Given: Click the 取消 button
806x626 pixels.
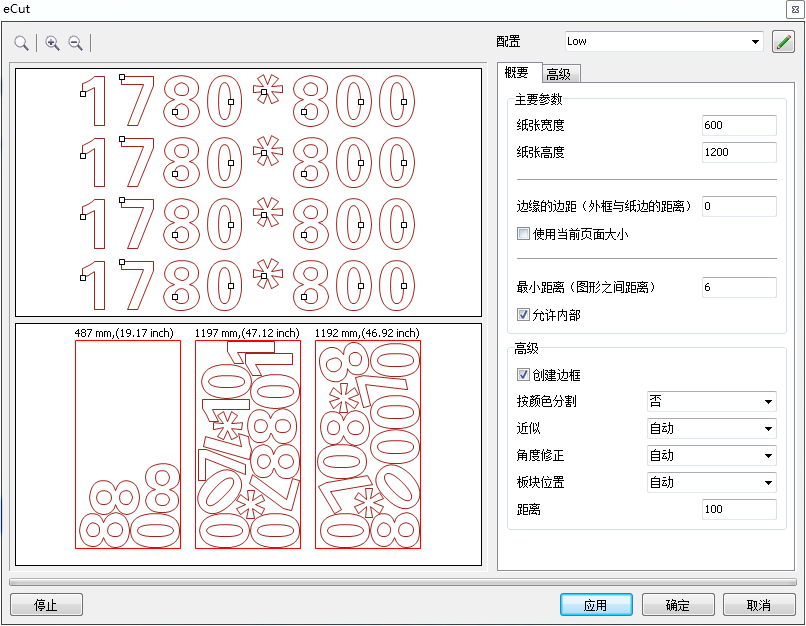Looking at the screenshot, I should 759,605.
